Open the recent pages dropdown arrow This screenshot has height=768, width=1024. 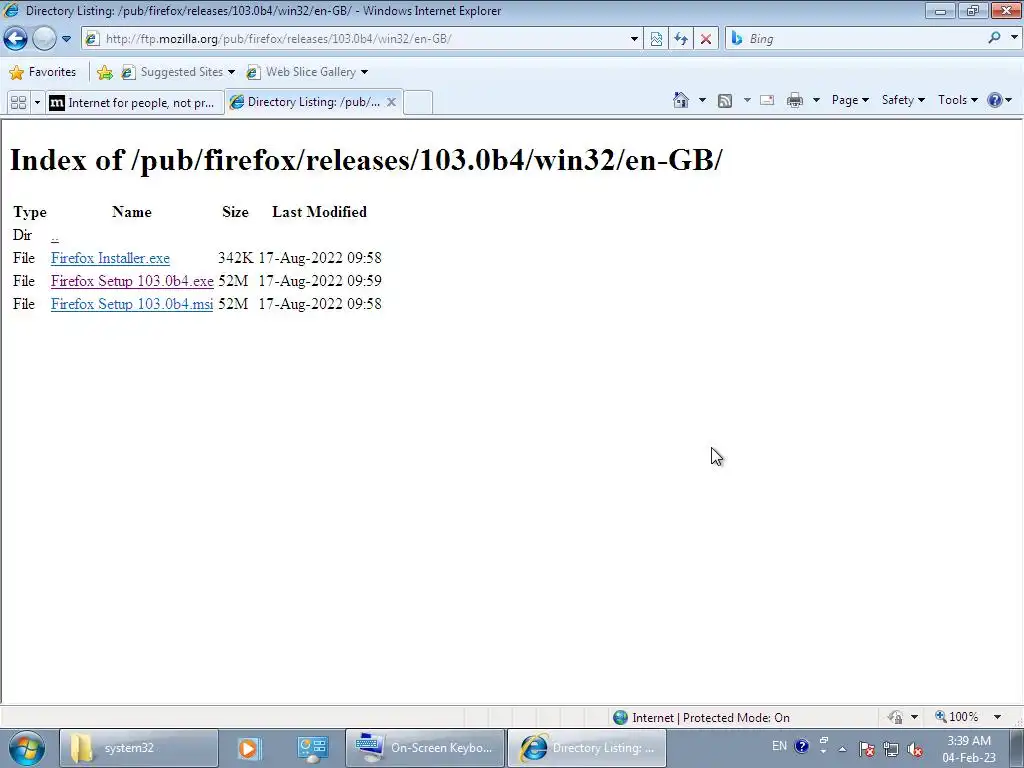point(67,39)
